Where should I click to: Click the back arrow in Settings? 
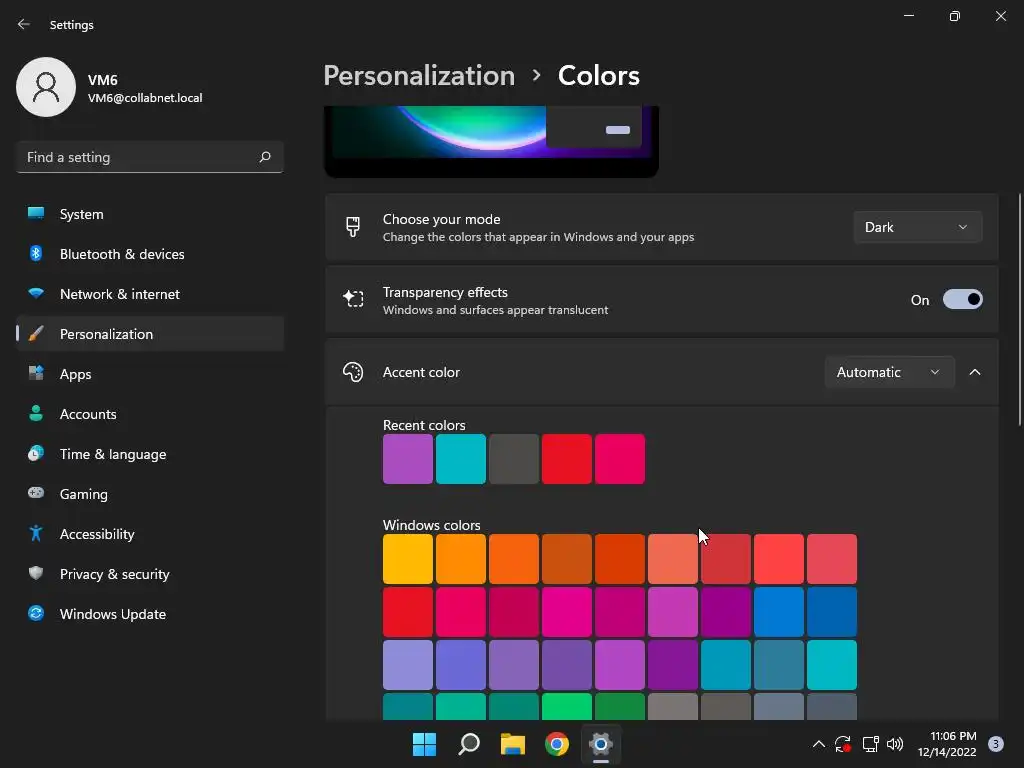tap(24, 24)
